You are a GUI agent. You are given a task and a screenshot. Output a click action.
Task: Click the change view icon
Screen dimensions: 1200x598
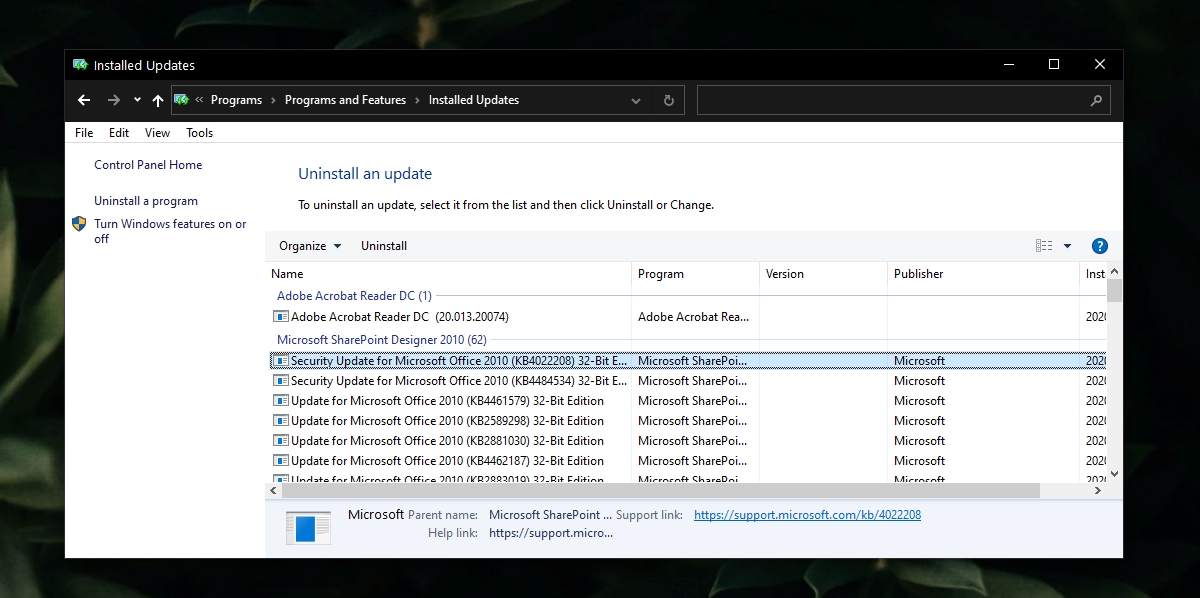point(1044,246)
